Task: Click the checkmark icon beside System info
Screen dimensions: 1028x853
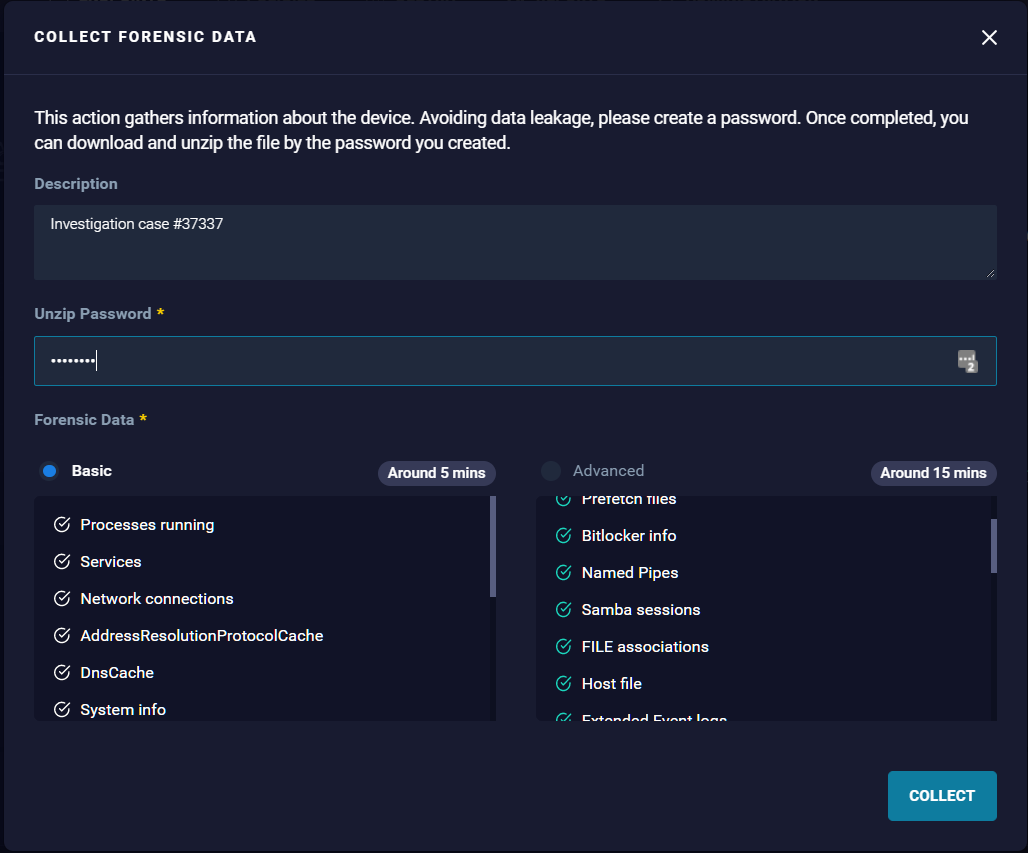Action: pyautogui.click(x=61, y=709)
